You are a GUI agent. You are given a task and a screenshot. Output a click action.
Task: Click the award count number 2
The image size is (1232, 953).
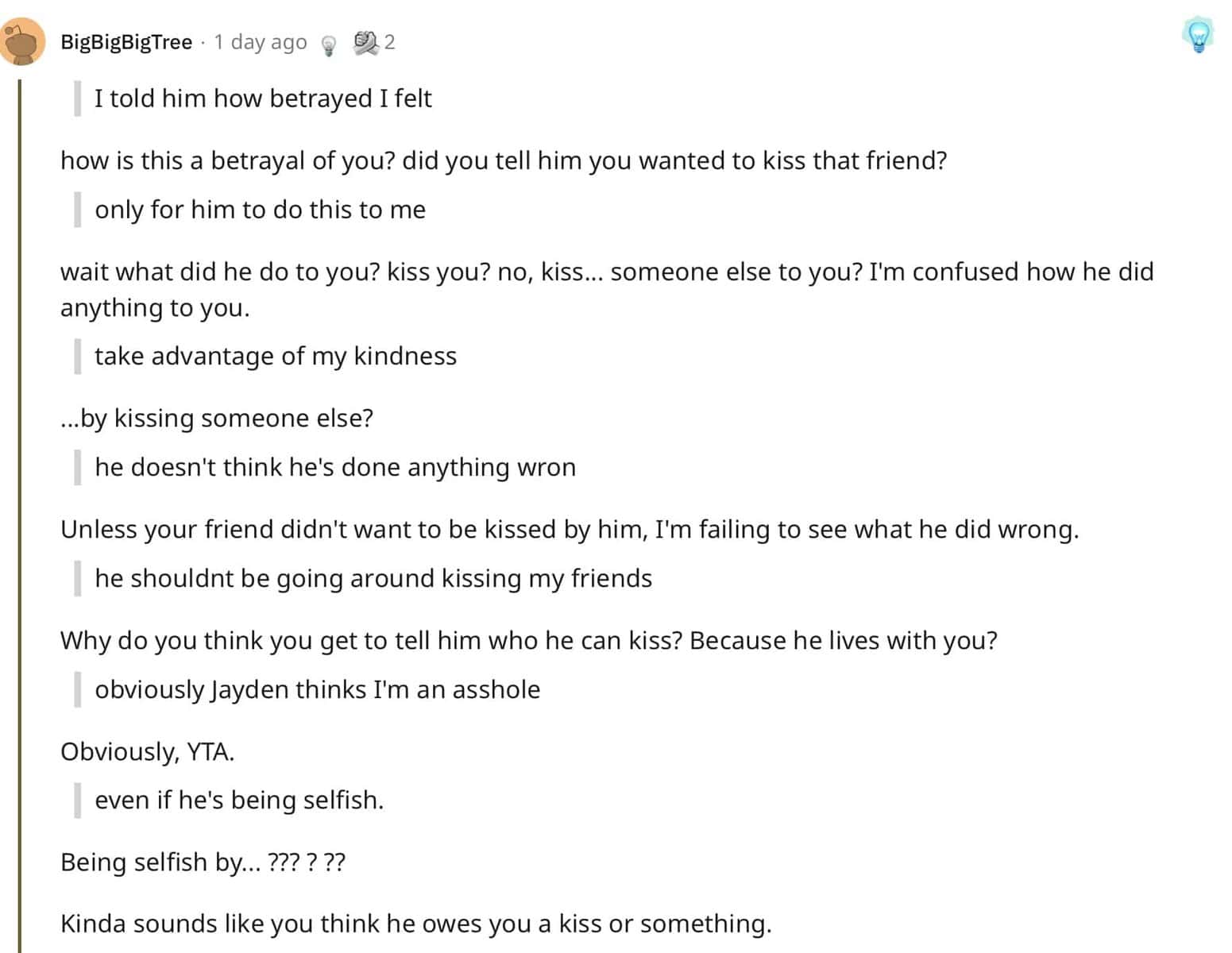[389, 42]
